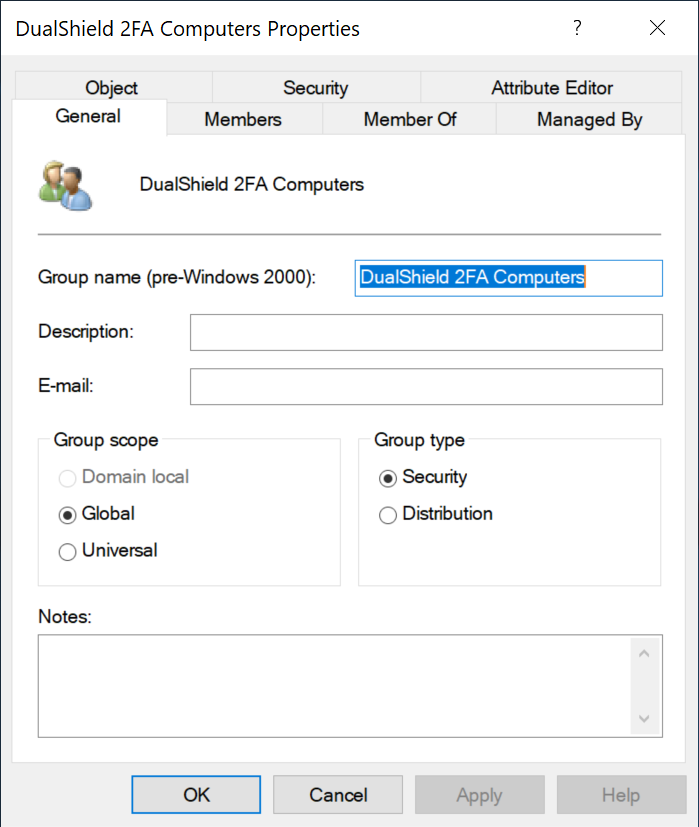Close the Properties dialog window
Viewport: 699px width, 827px height.
pos(657,28)
